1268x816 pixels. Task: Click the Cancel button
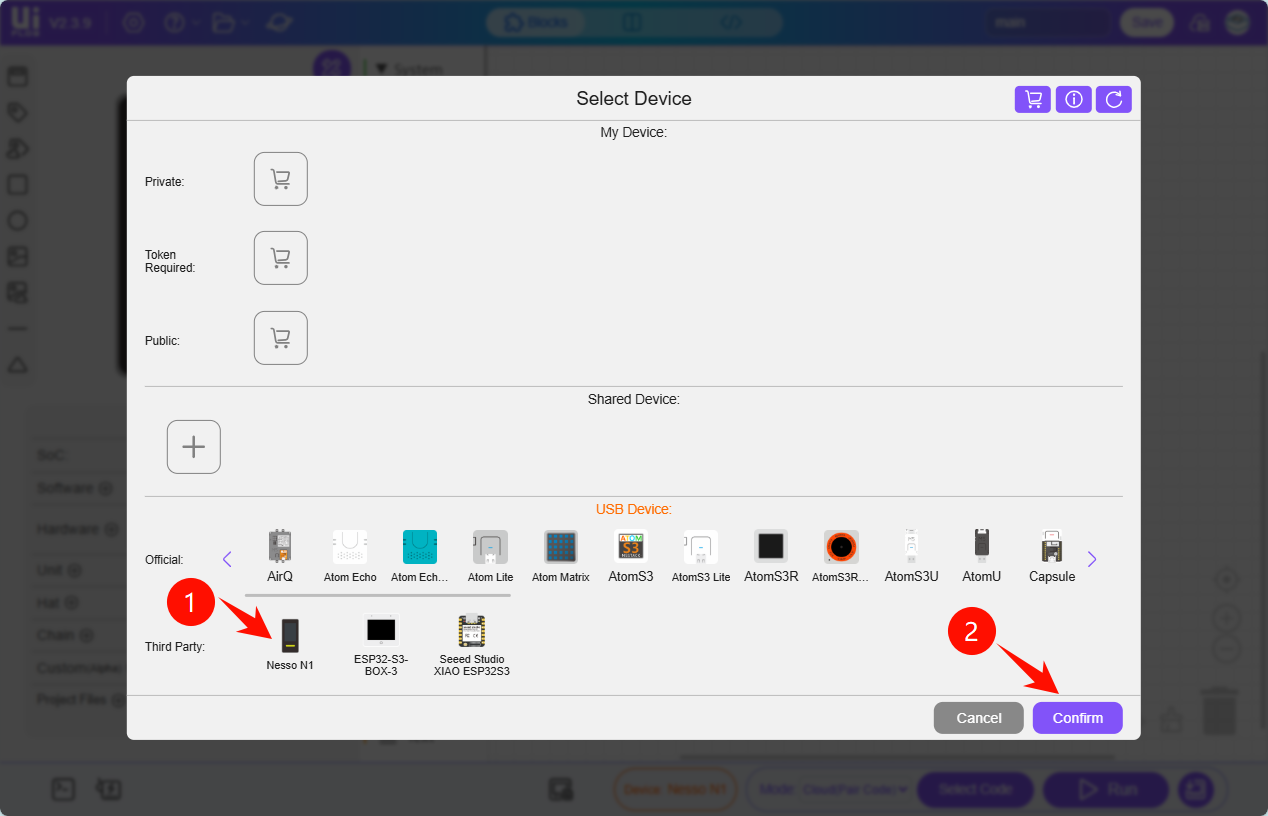coord(978,718)
